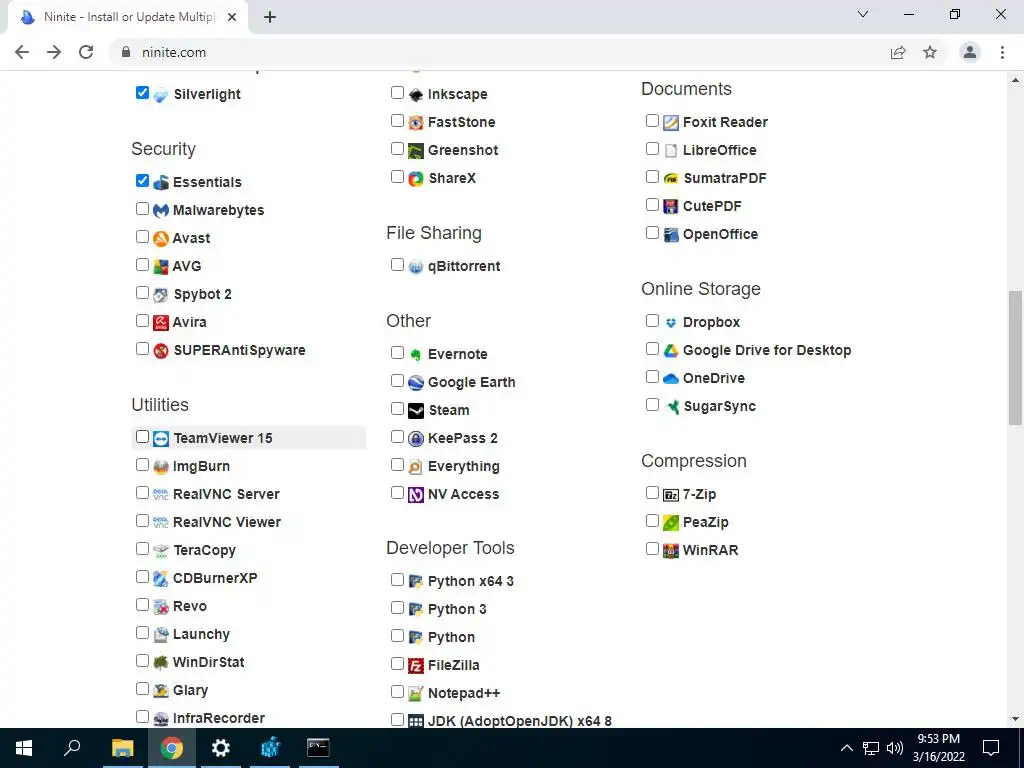Select the LibreOffice checkbox
1024x768 pixels.
[652, 149]
